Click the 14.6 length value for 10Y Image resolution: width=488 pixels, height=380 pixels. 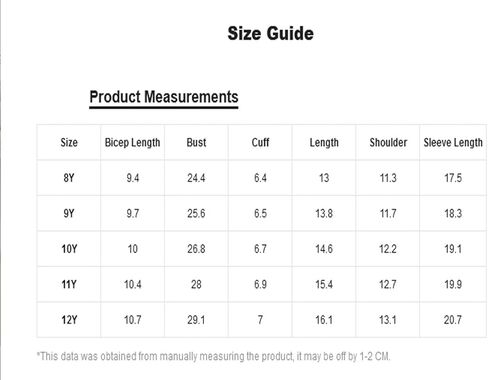[324, 249]
